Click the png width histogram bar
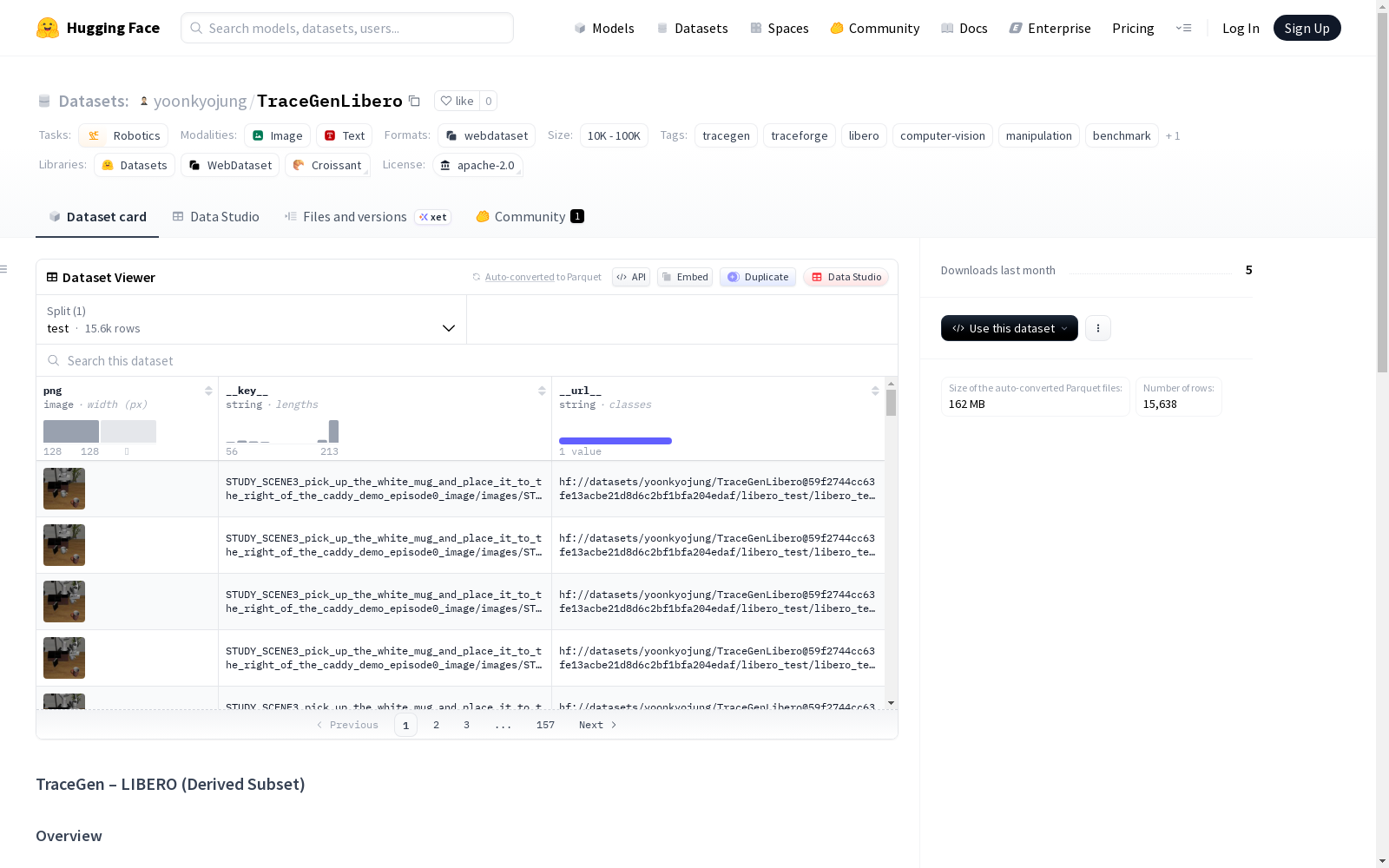Viewport: 1389px width, 868px height. pyautogui.click(x=71, y=431)
